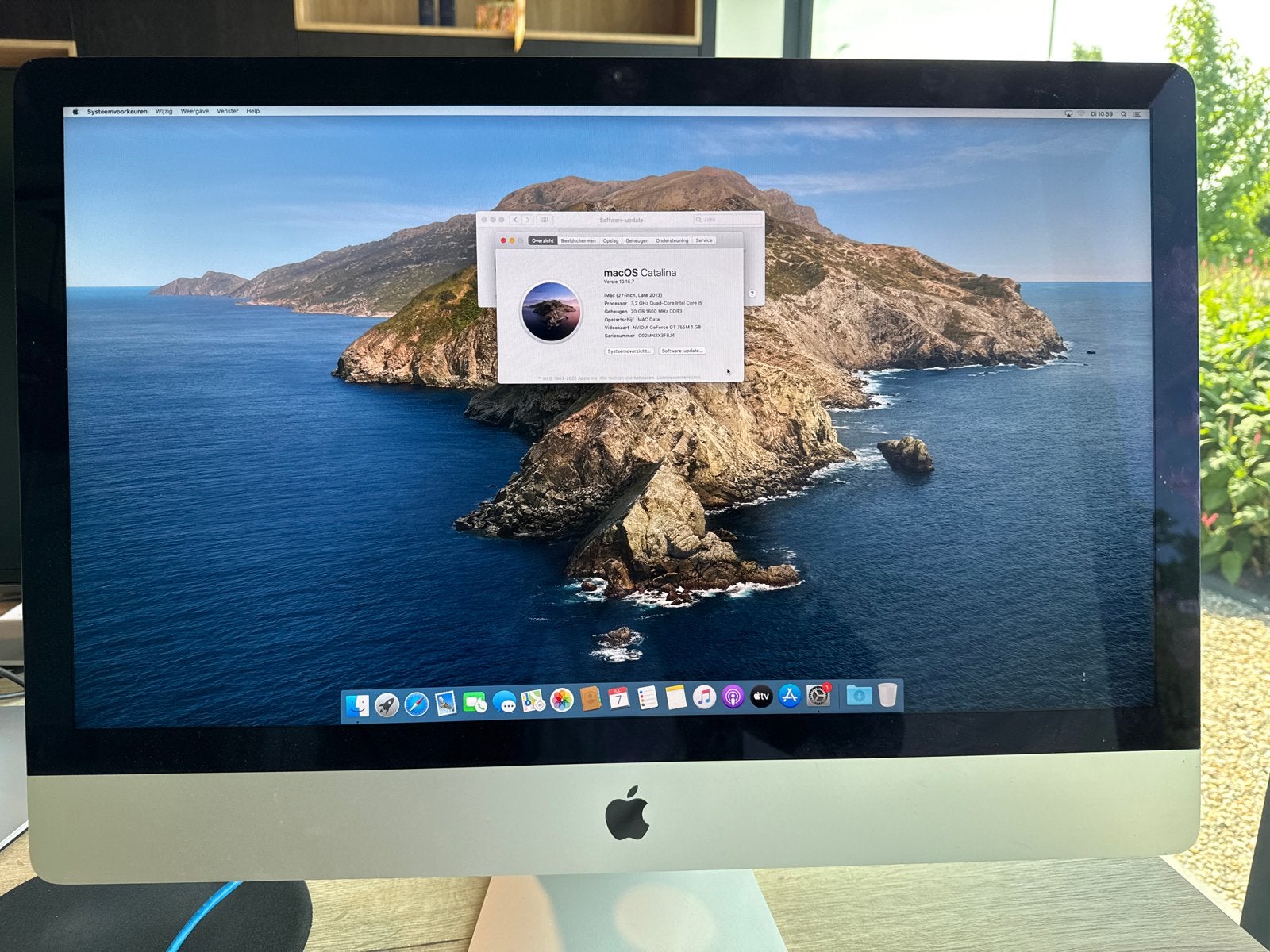Open the Trash in the Dock
The width and height of the screenshot is (1270, 952).
[x=887, y=695]
